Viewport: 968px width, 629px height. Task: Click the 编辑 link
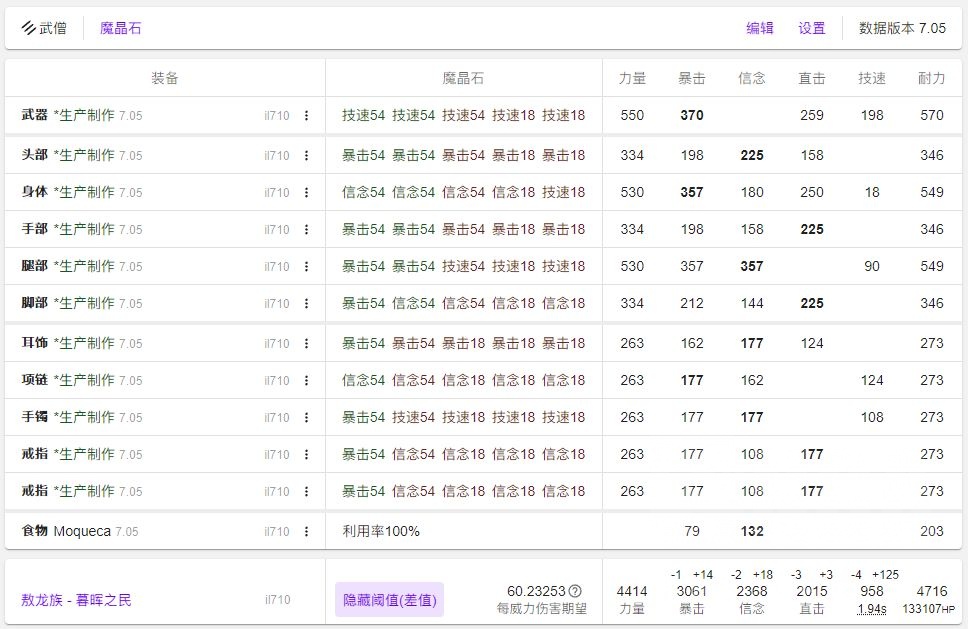coord(760,28)
